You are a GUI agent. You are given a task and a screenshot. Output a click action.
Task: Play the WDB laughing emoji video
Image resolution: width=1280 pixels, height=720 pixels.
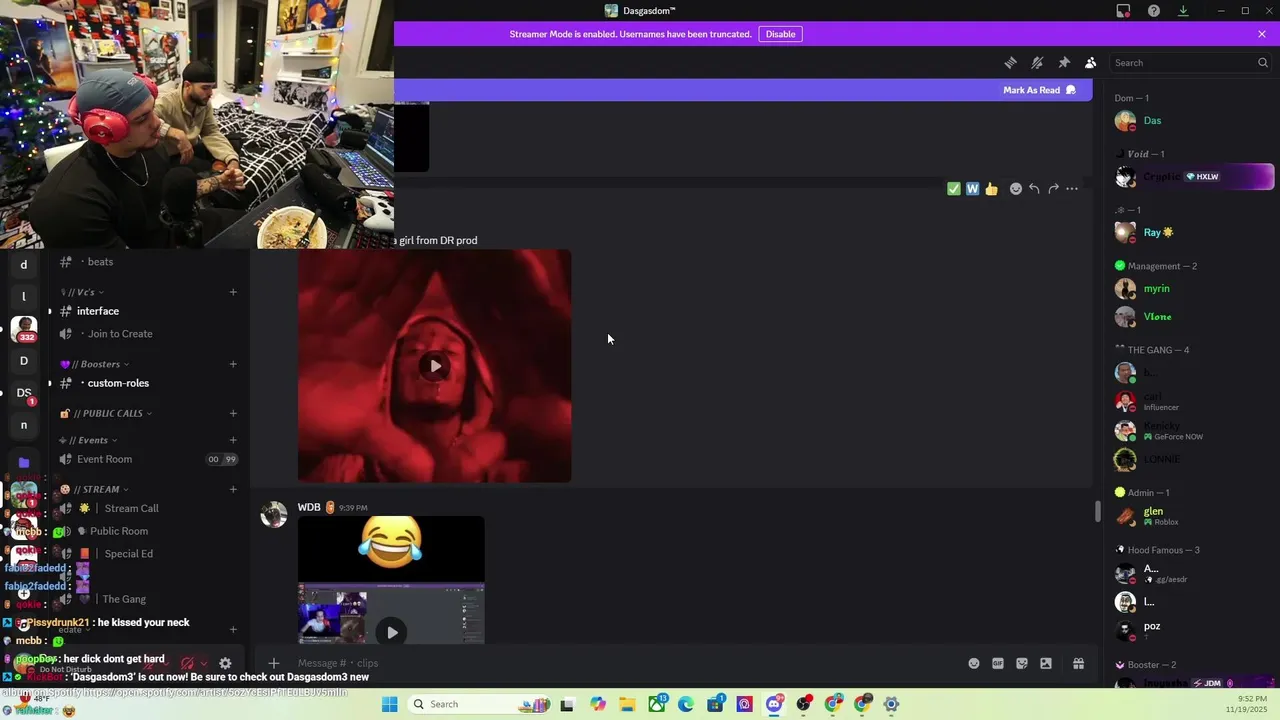pos(392,632)
